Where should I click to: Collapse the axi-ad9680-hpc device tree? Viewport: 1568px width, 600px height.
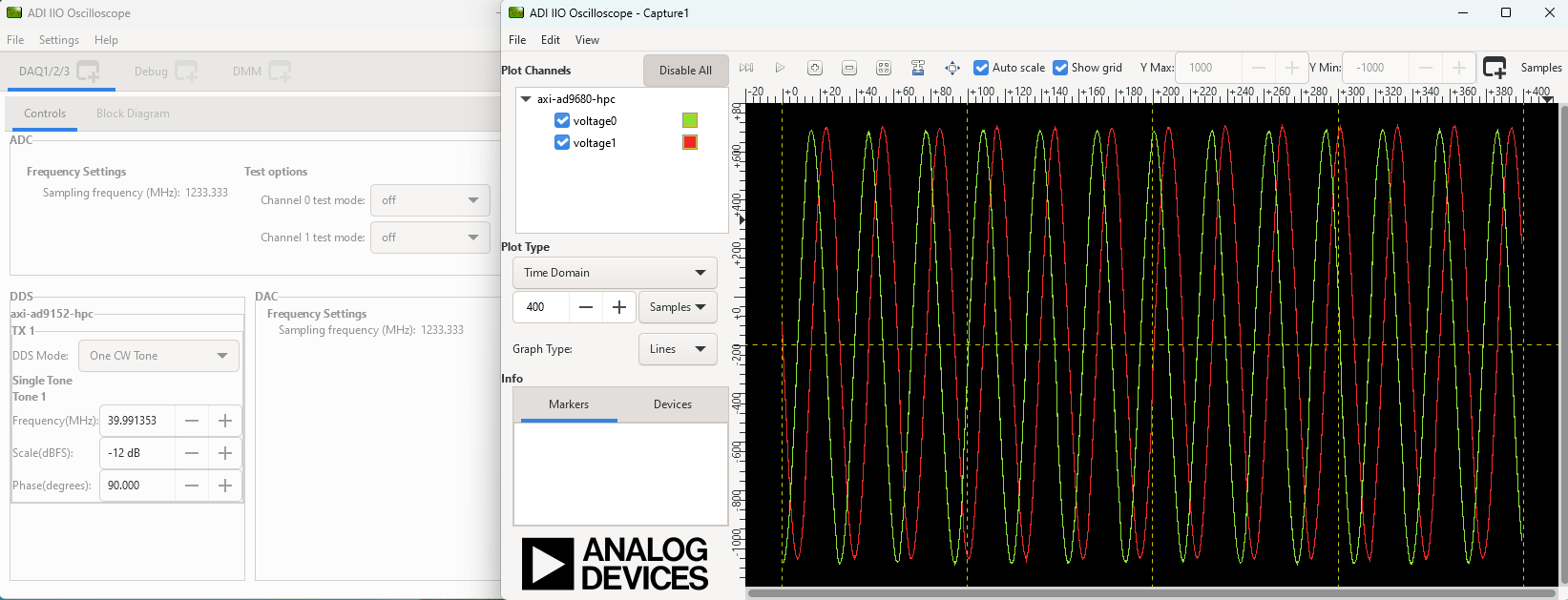tap(526, 98)
